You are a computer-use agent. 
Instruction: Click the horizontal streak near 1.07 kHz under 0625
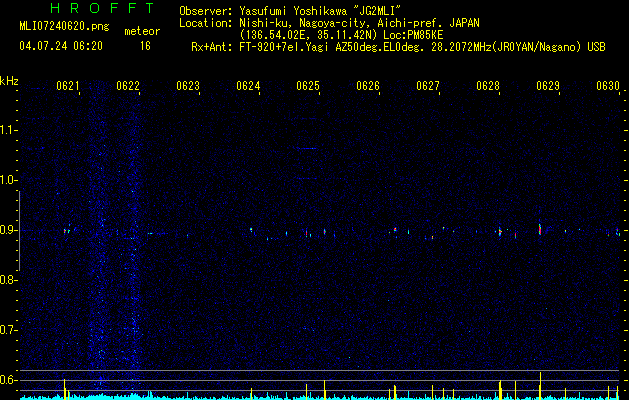306,148
